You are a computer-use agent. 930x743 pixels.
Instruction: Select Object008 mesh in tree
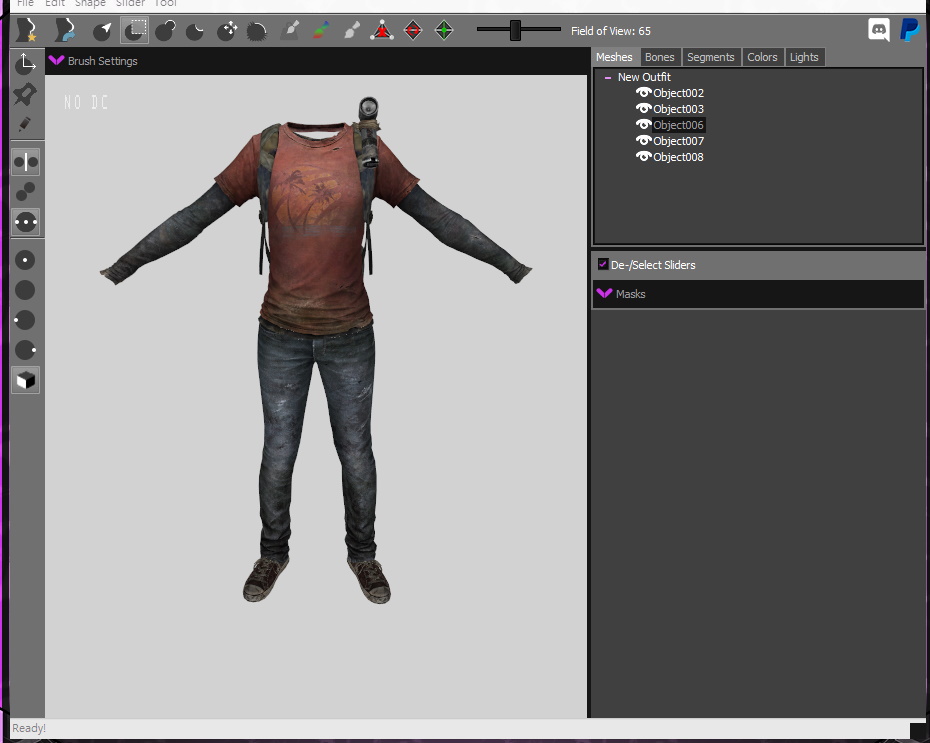pos(679,157)
